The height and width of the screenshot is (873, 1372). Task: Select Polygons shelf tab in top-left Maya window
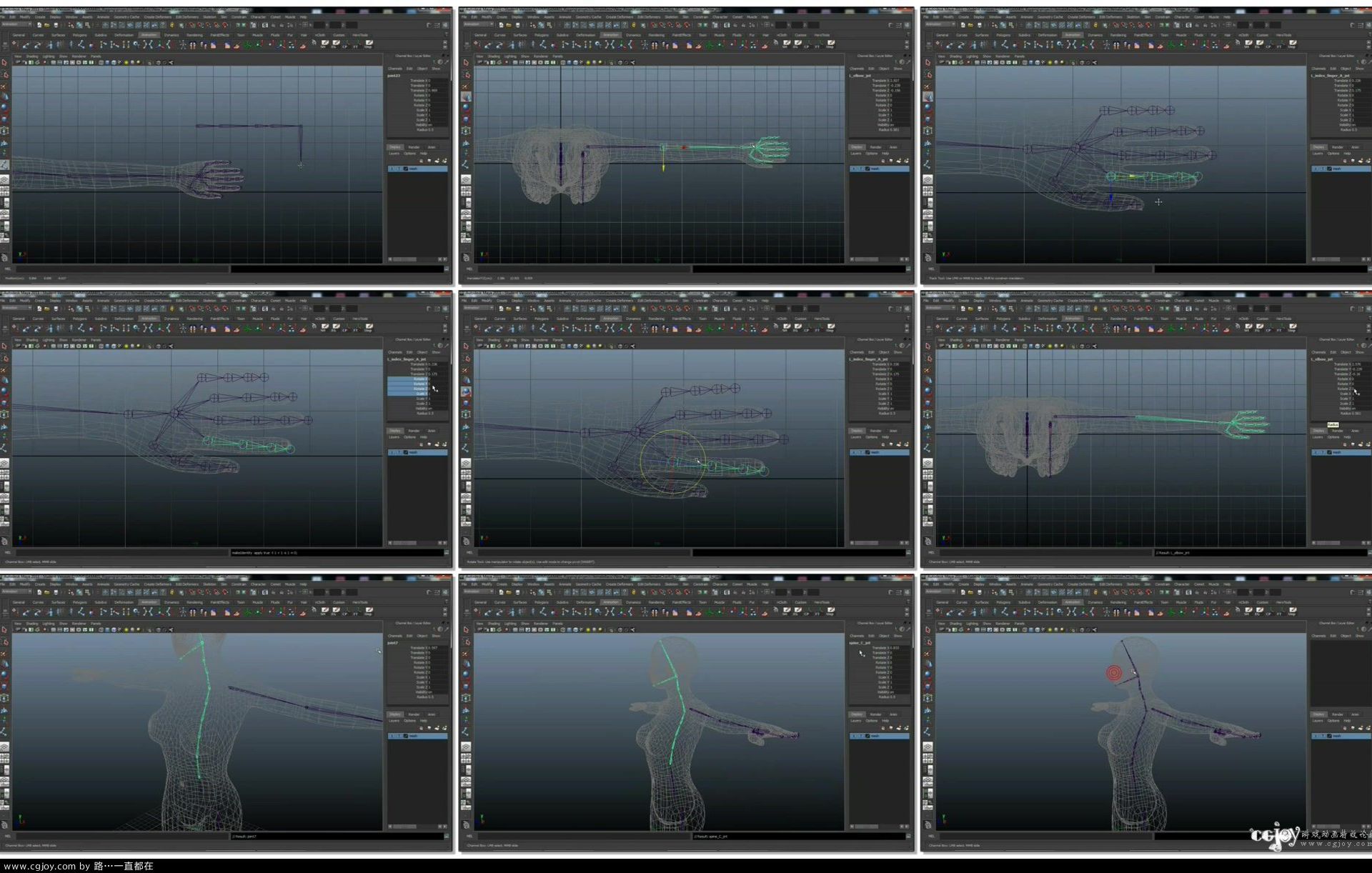[79, 35]
